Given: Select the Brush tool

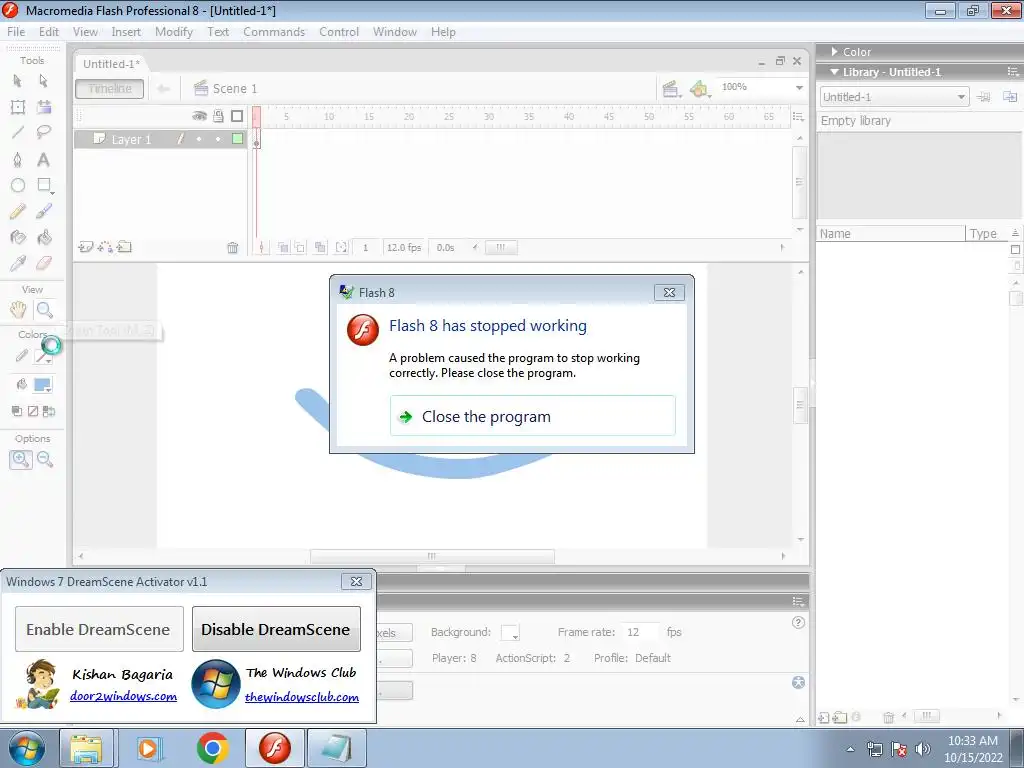Looking at the screenshot, I should click(44, 212).
